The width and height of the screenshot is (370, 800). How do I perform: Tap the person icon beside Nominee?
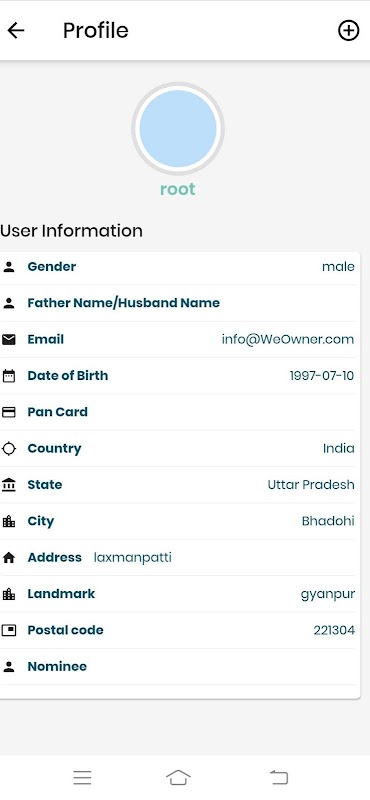click(9, 666)
